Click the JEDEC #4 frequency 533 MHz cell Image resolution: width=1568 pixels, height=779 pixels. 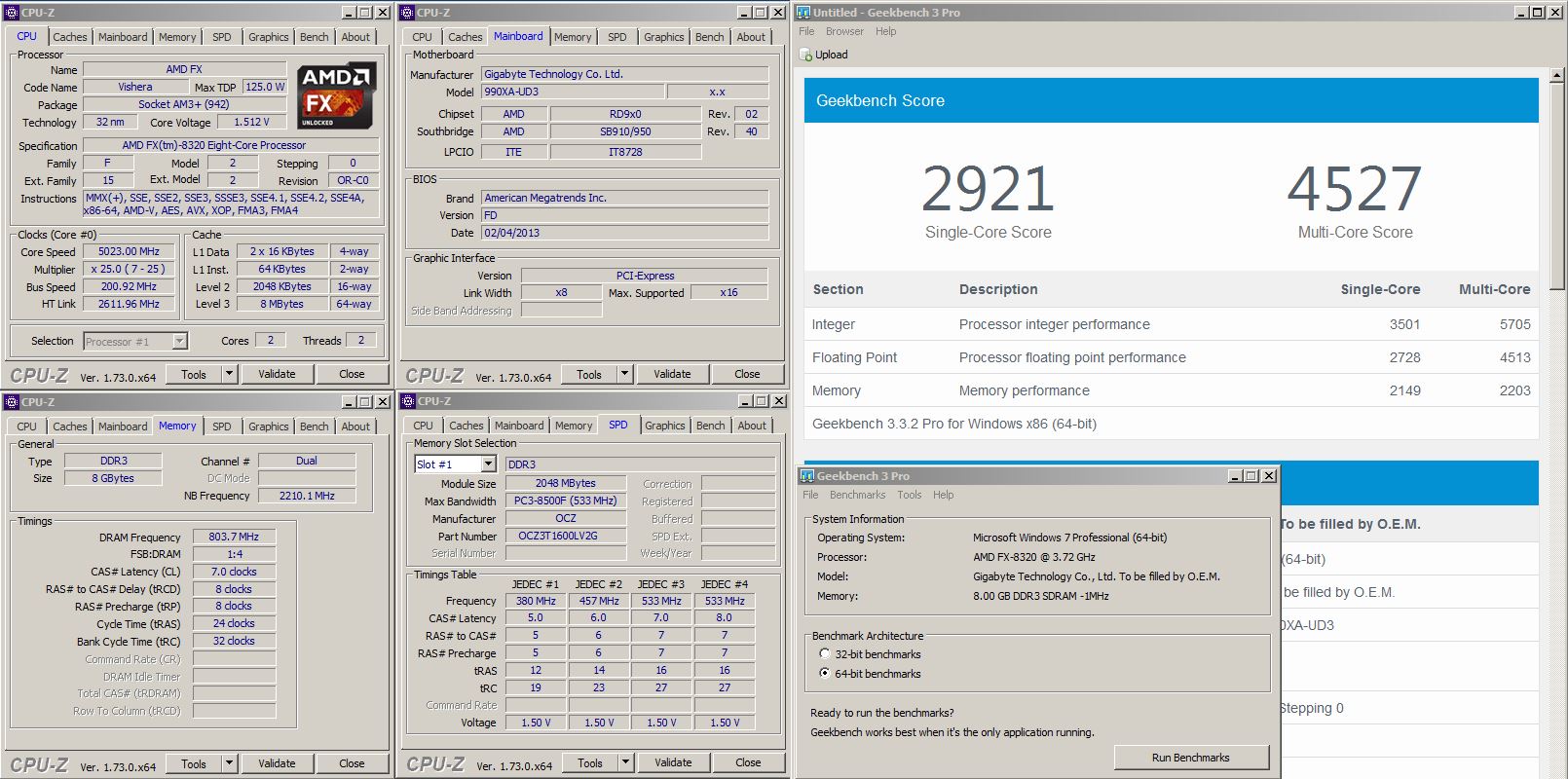point(724,601)
